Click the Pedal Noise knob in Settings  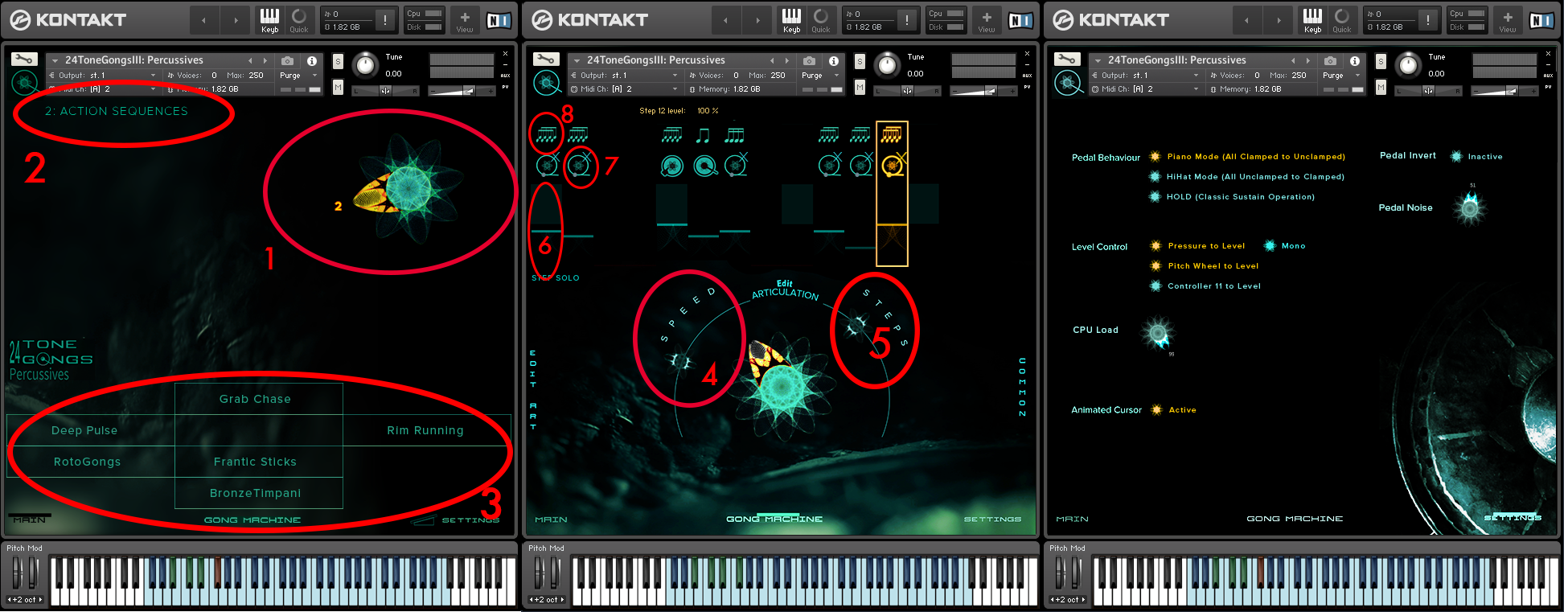(1470, 208)
